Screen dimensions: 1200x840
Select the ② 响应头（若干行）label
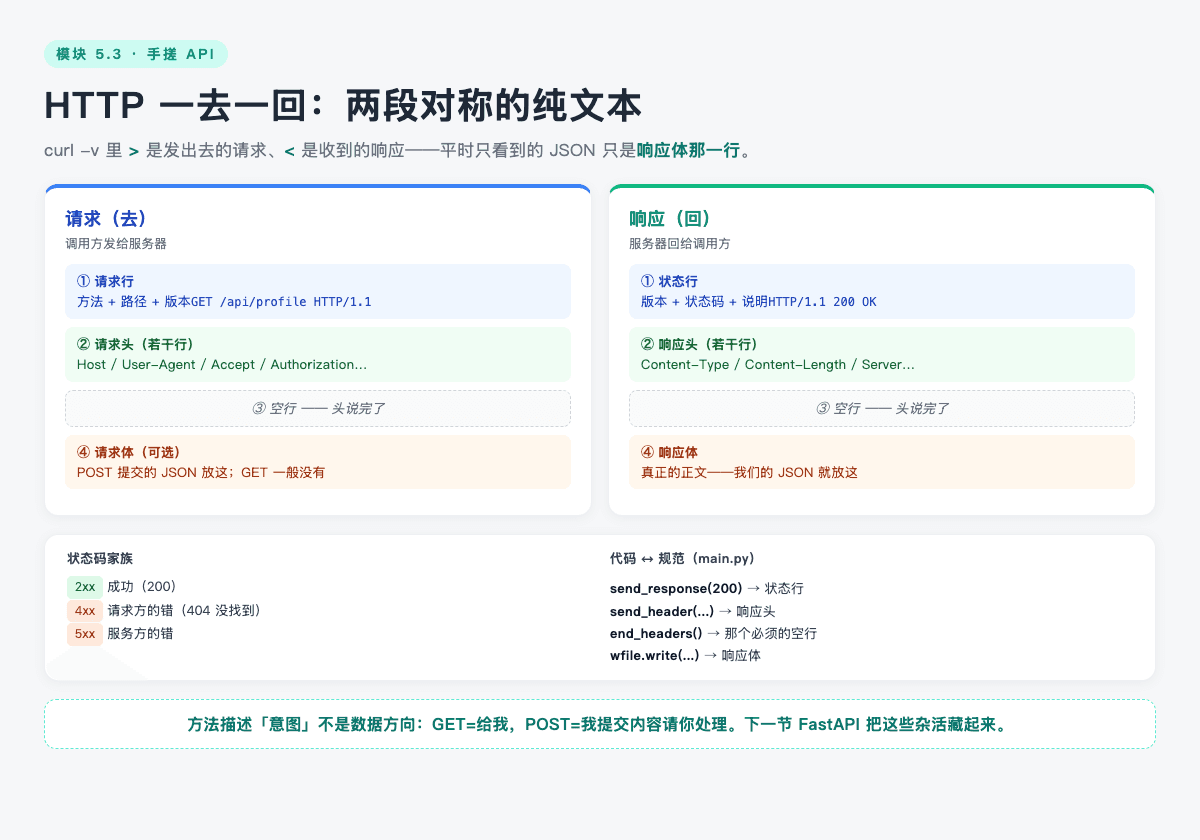[x=699, y=344]
